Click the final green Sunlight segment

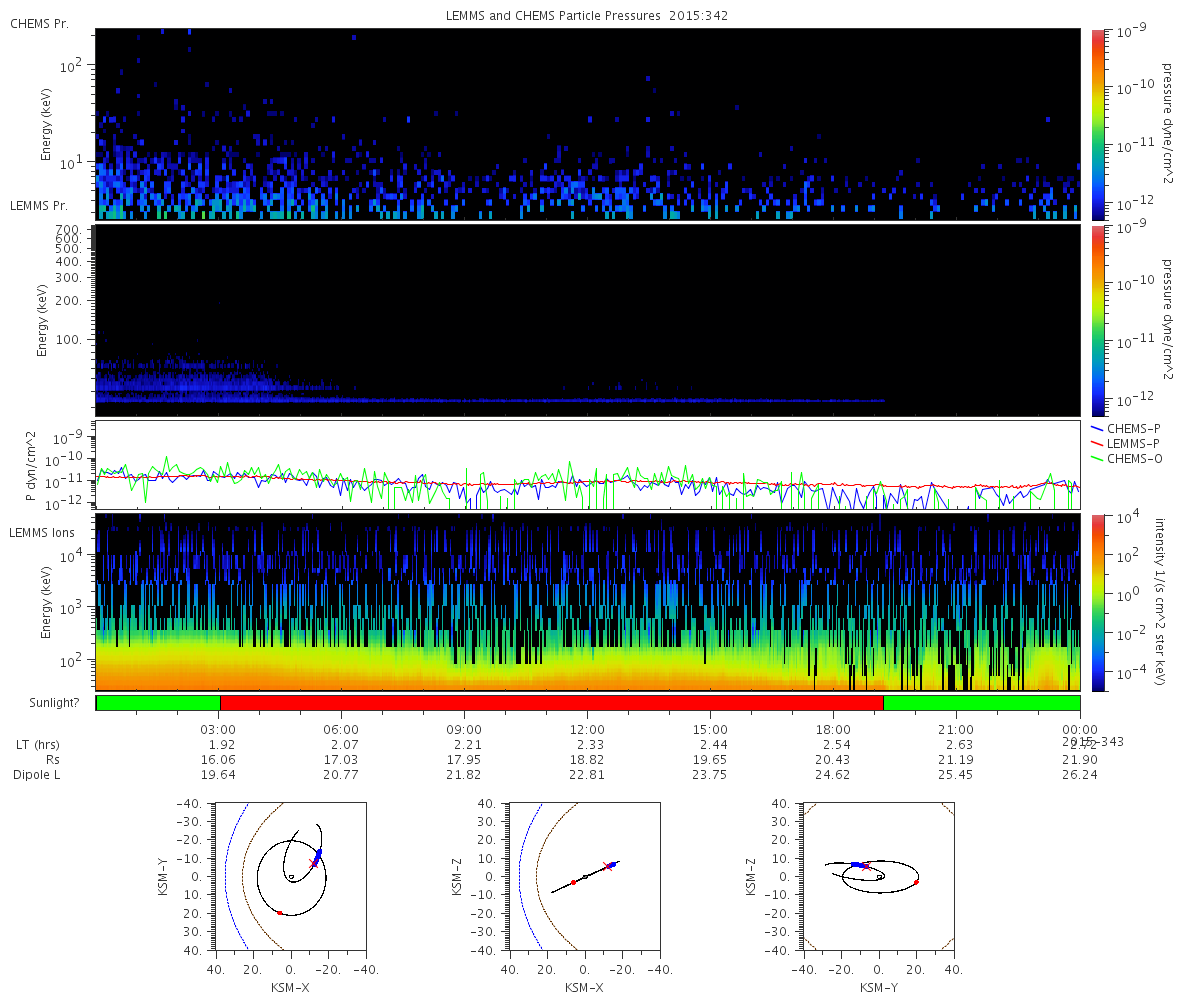pos(981,702)
